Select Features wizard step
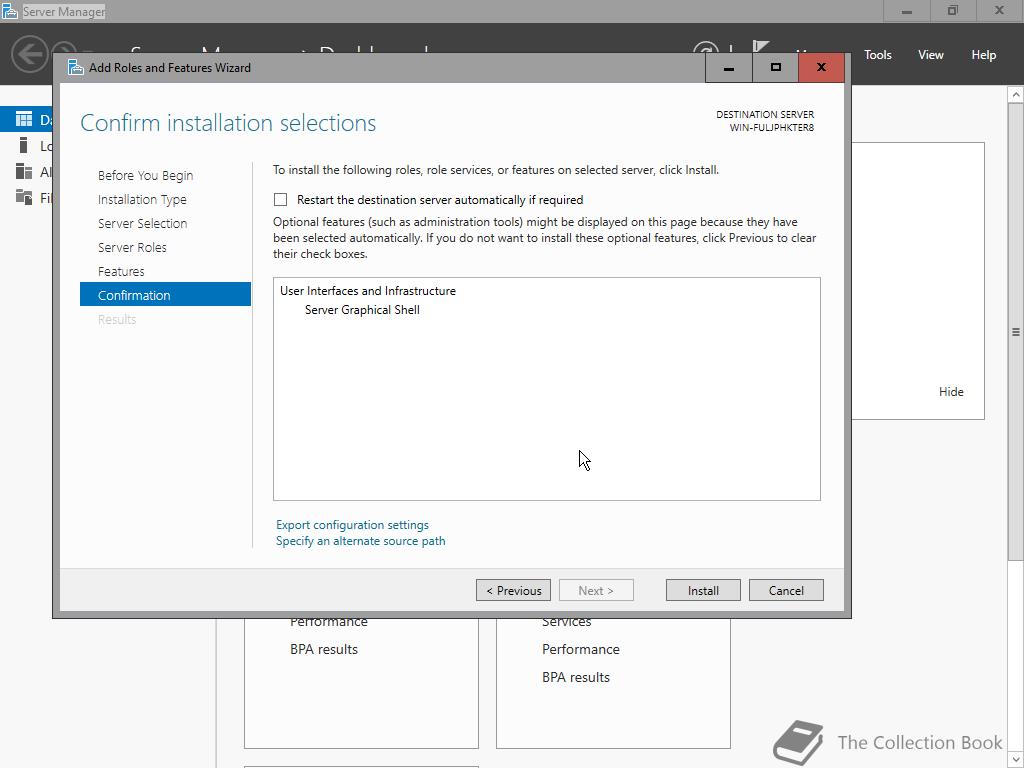The width and height of the screenshot is (1024, 768). (121, 271)
